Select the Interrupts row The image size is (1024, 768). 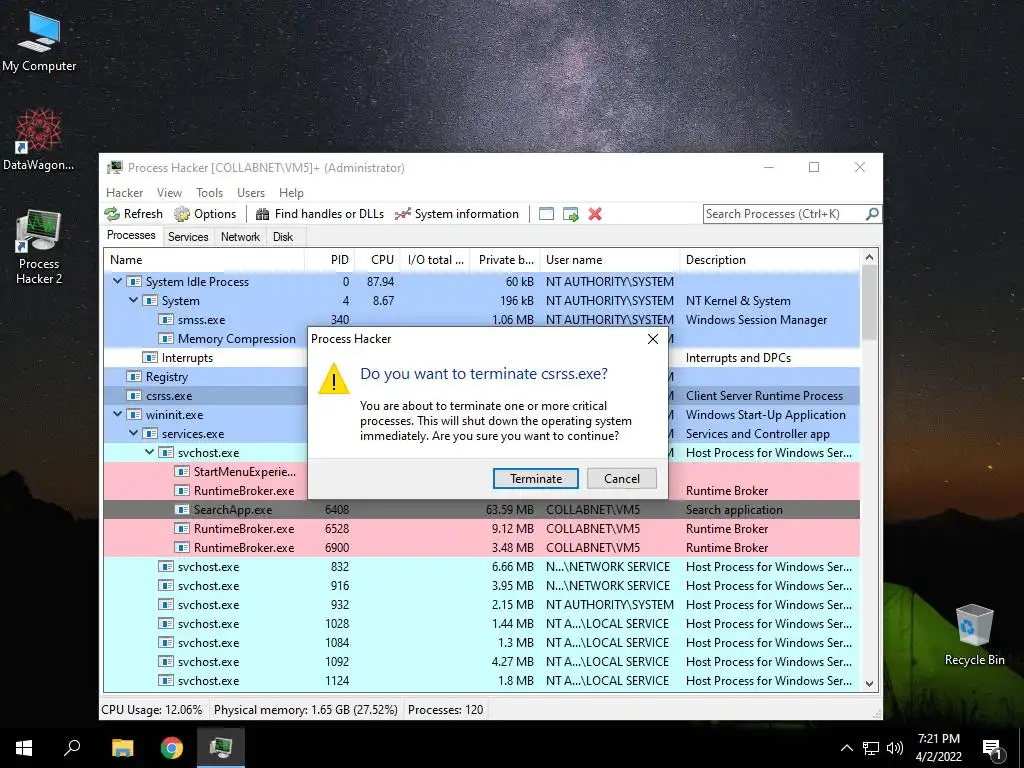(x=482, y=358)
